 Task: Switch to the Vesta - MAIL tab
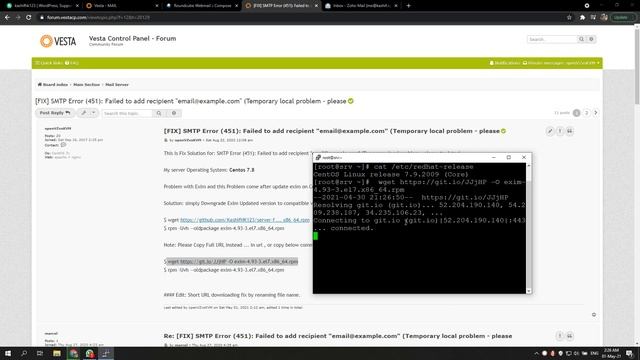tap(121, 6)
